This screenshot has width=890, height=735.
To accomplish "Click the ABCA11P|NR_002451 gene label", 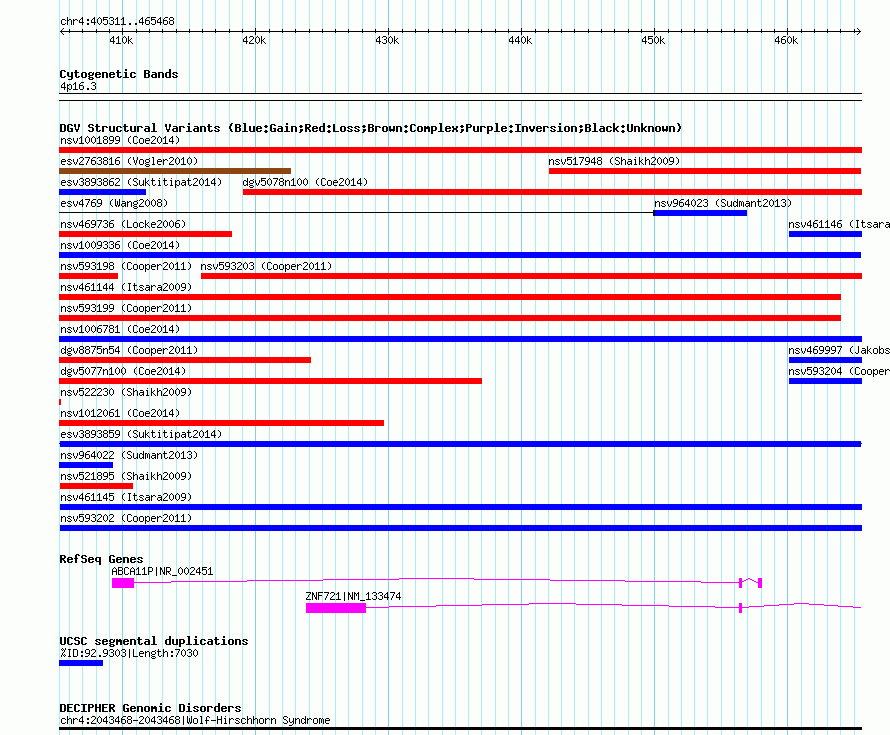I will pos(162,572).
